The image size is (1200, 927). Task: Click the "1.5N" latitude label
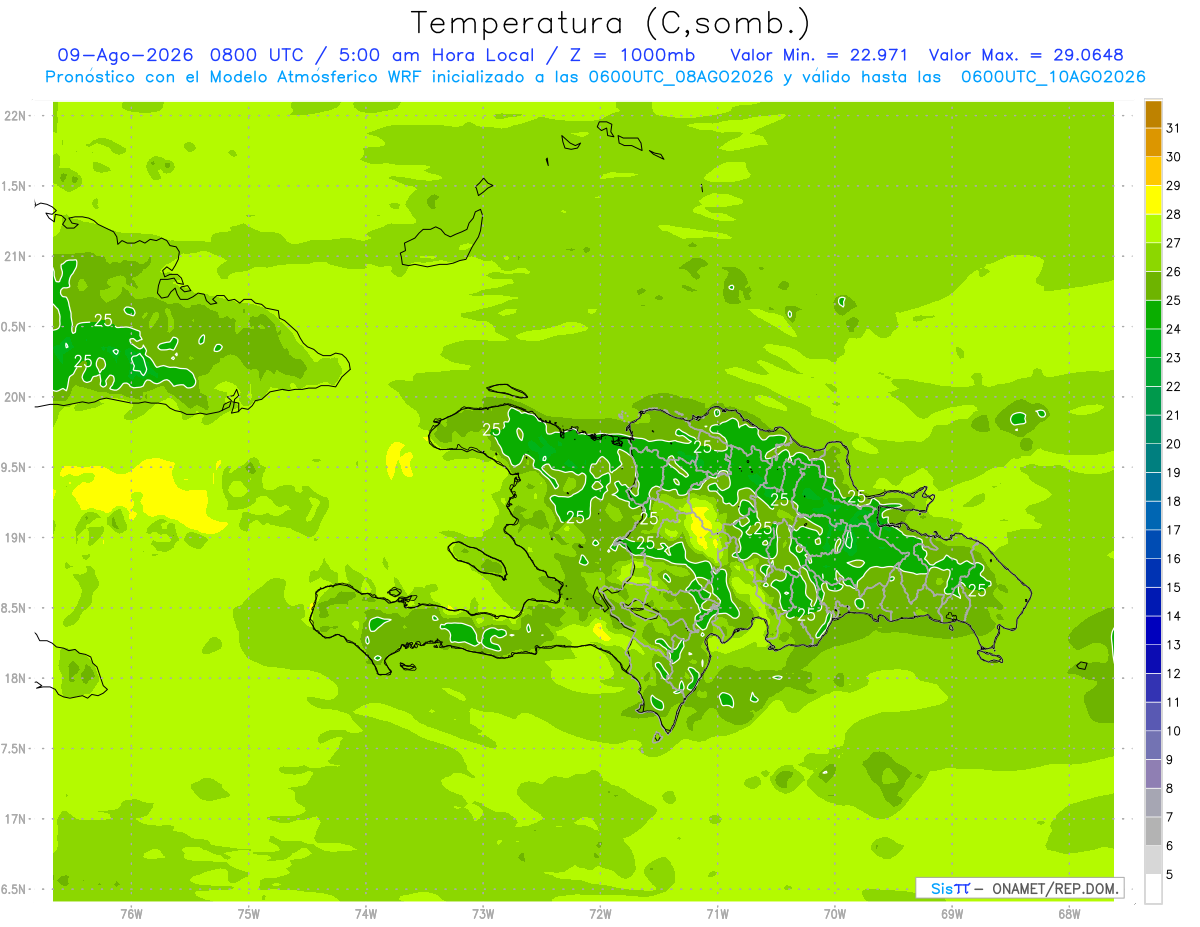15,187
